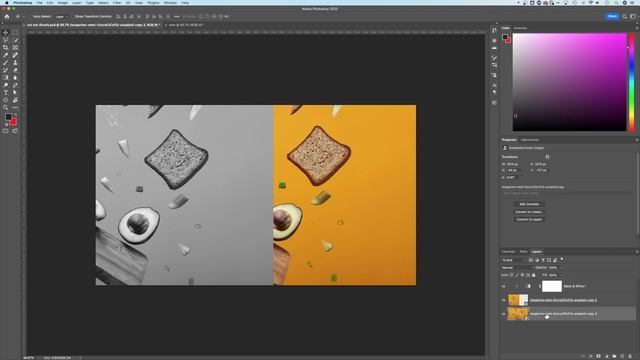This screenshot has width=640, height=360.
Task: Click the Black & White layer mask thumbnail
Action: coord(552,287)
